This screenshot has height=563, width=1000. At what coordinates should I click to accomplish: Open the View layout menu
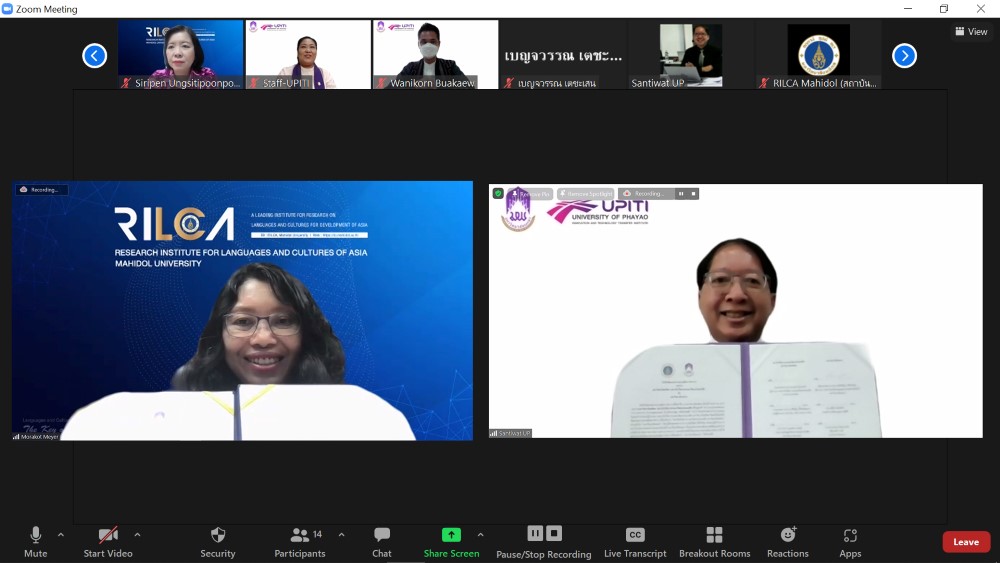(x=971, y=32)
